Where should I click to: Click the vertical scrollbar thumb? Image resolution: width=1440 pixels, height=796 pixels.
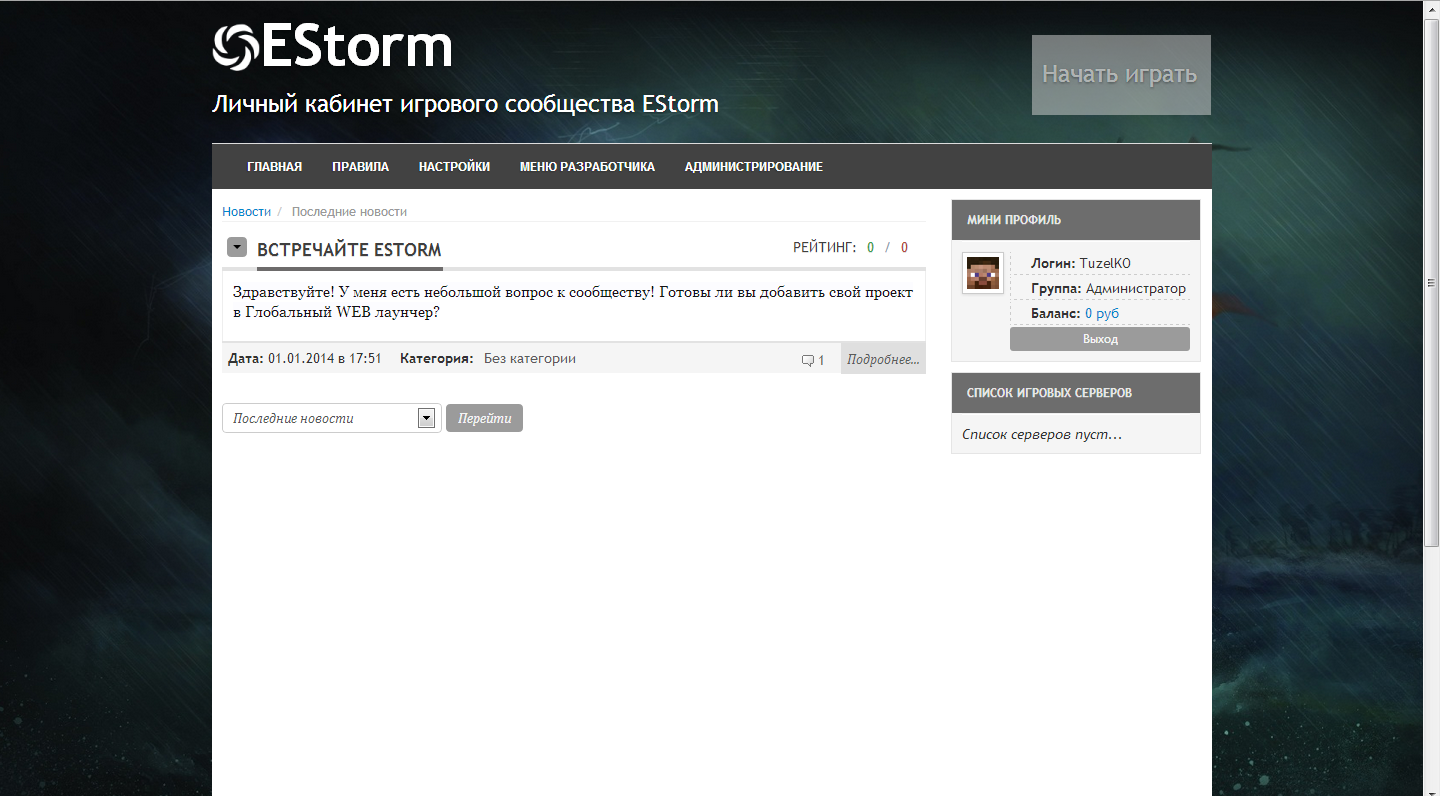pos(1432,282)
